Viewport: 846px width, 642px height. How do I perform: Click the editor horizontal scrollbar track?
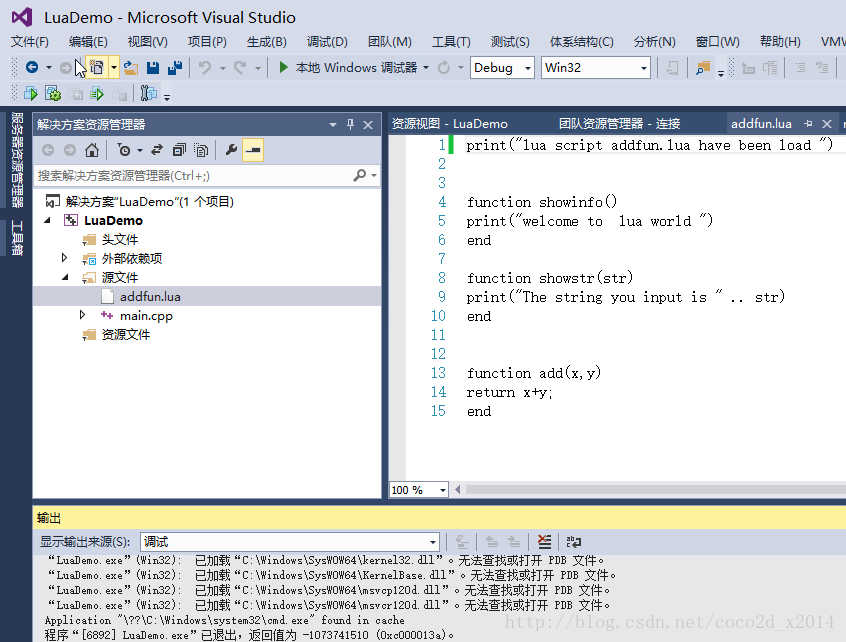655,489
